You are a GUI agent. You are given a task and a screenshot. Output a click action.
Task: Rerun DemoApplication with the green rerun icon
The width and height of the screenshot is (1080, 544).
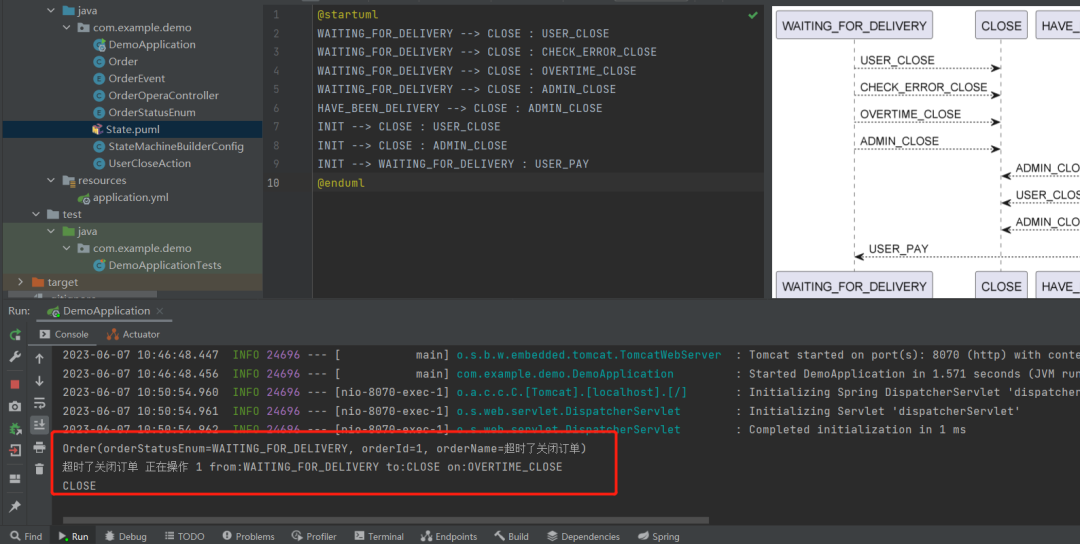(15, 335)
